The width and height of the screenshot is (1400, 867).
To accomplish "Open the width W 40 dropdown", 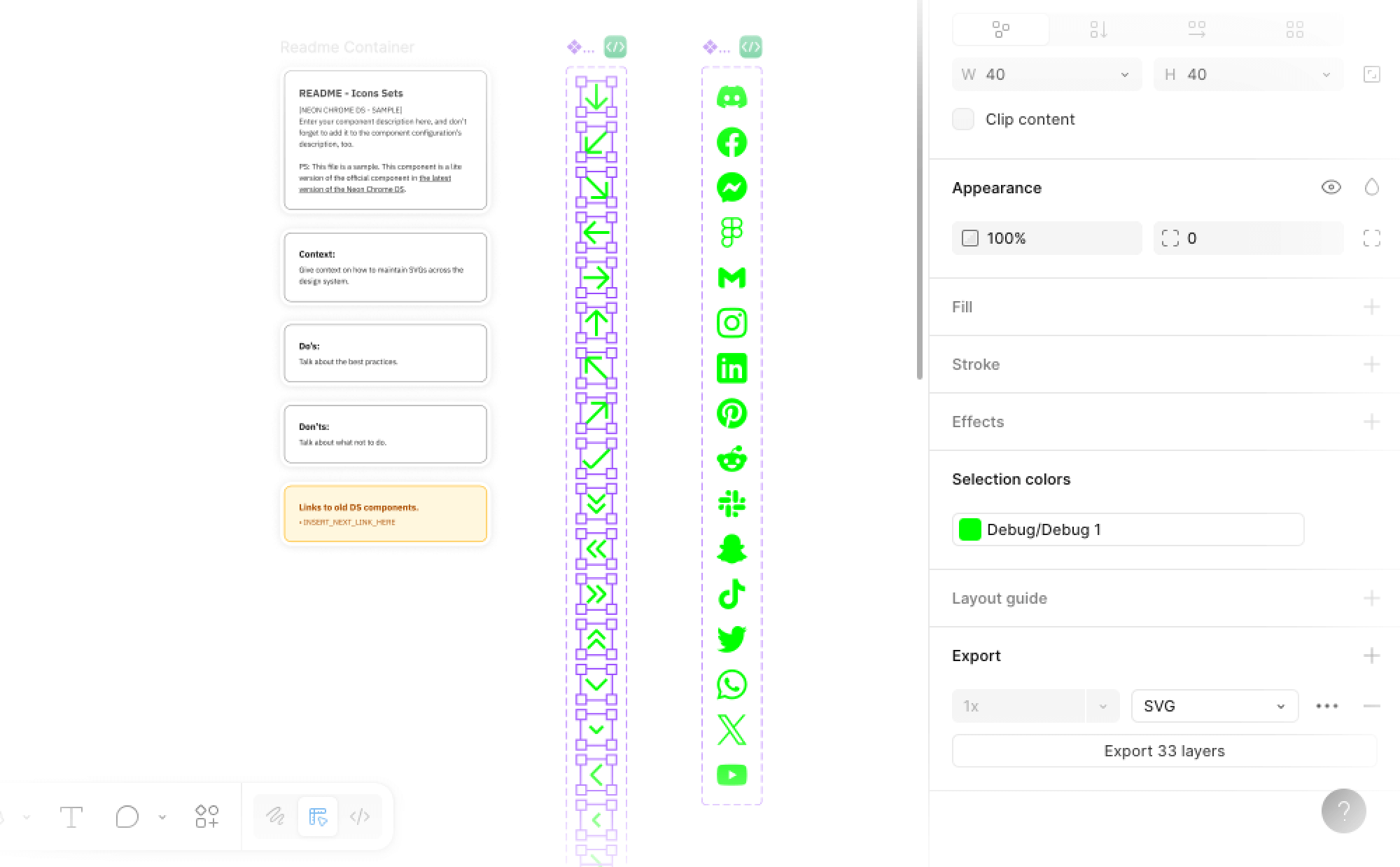I will (x=1124, y=75).
